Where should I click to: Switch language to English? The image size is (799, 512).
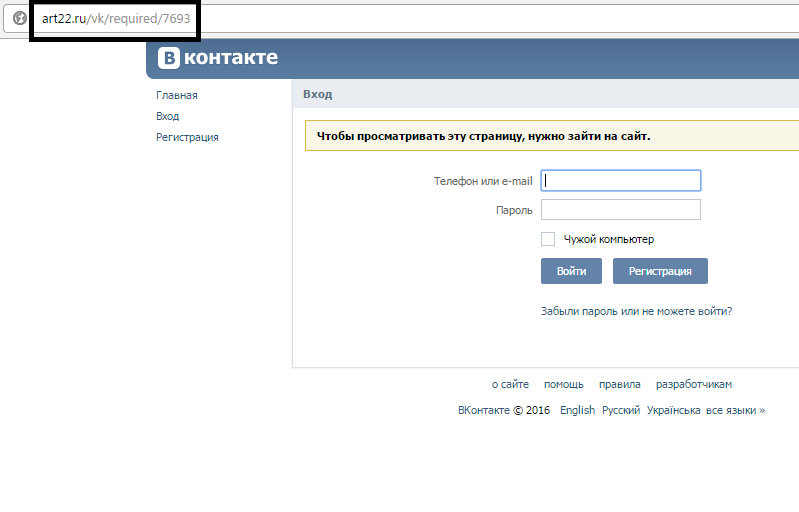click(577, 410)
